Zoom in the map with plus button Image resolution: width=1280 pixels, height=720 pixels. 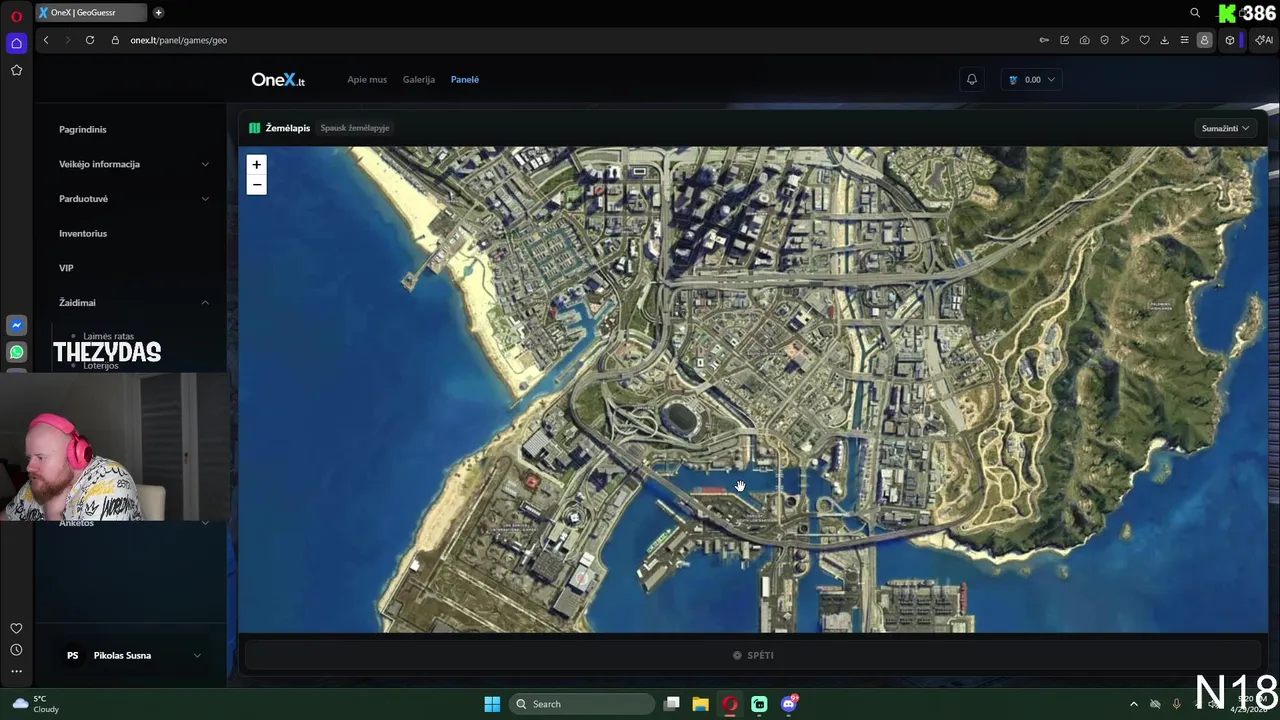click(256, 165)
